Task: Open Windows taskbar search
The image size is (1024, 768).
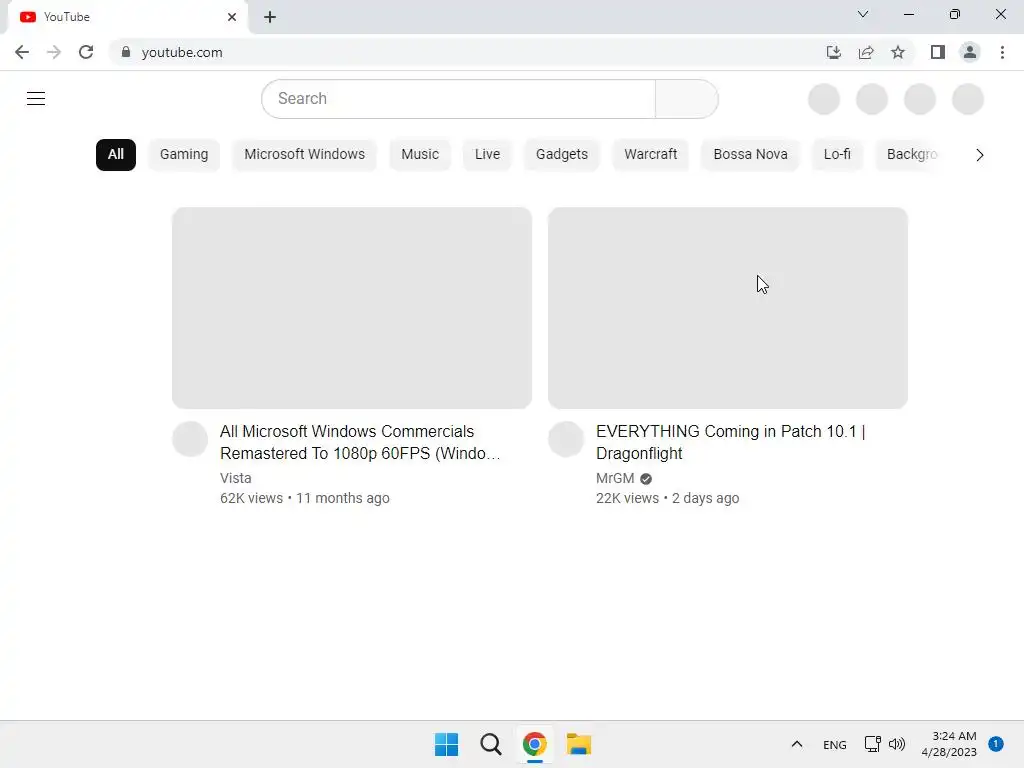Action: 491,744
